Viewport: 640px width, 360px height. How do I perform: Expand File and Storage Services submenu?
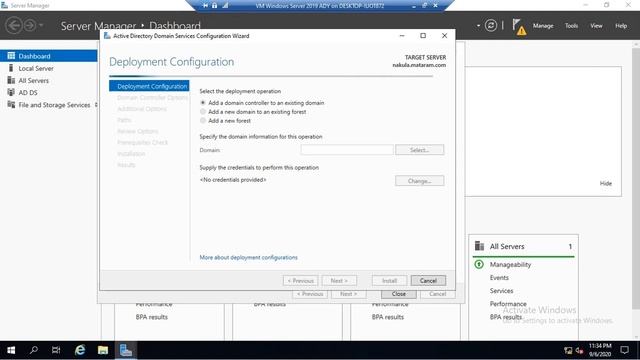(96, 105)
